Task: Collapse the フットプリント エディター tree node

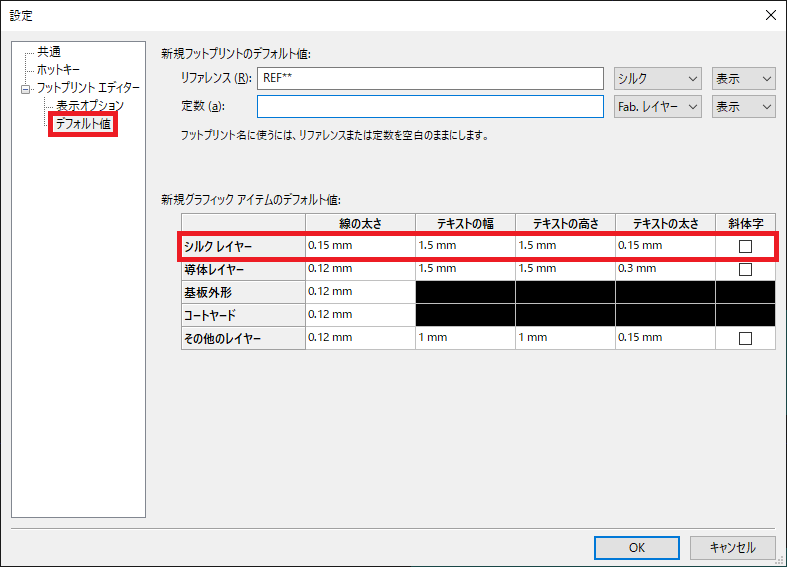Action: 26,89
